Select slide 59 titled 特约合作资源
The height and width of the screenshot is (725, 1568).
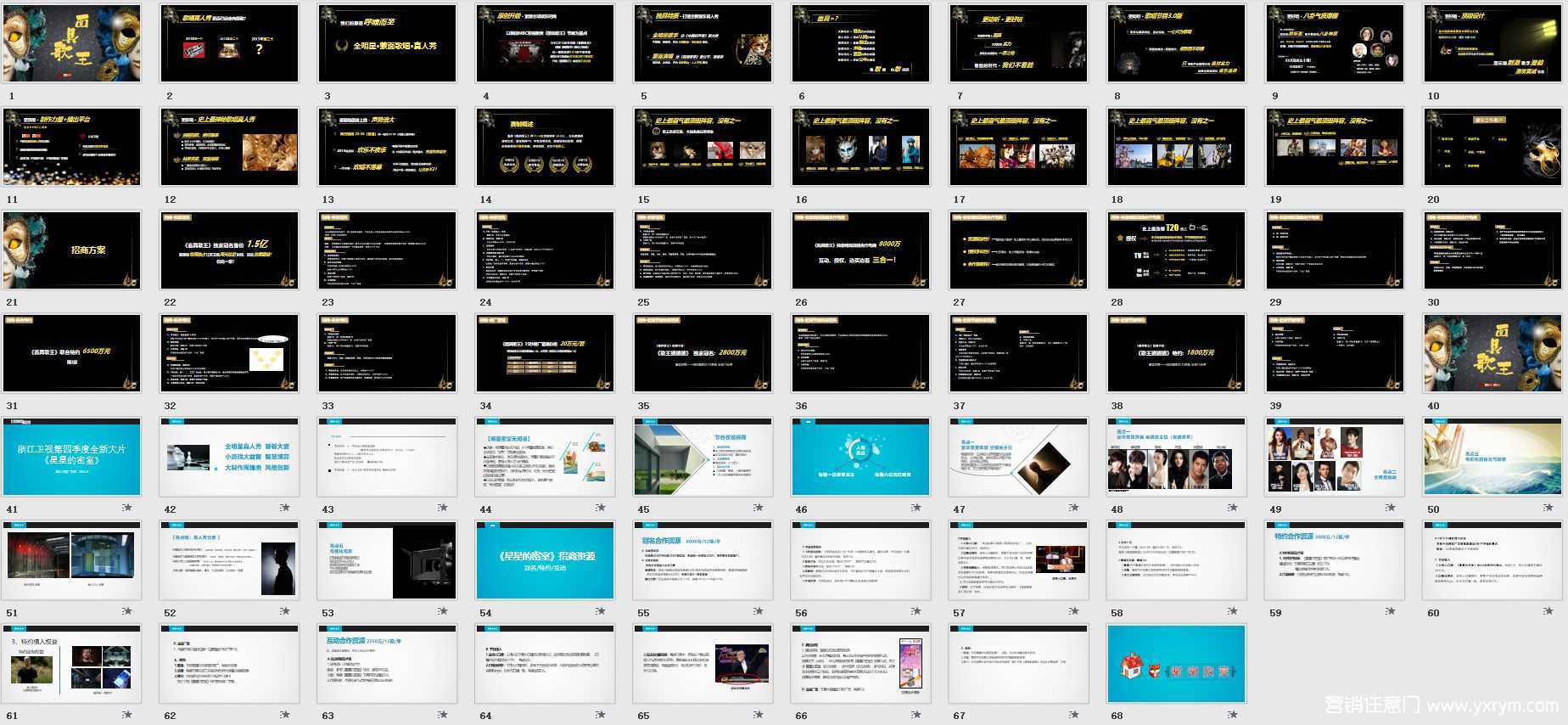(1335, 560)
